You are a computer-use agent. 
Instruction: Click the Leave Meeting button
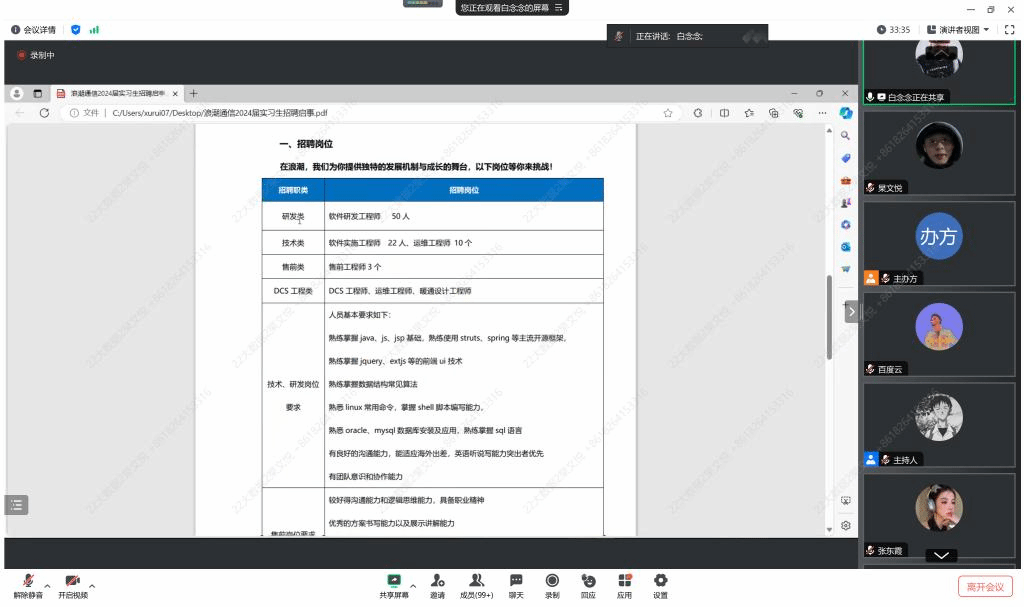click(985, 587)
